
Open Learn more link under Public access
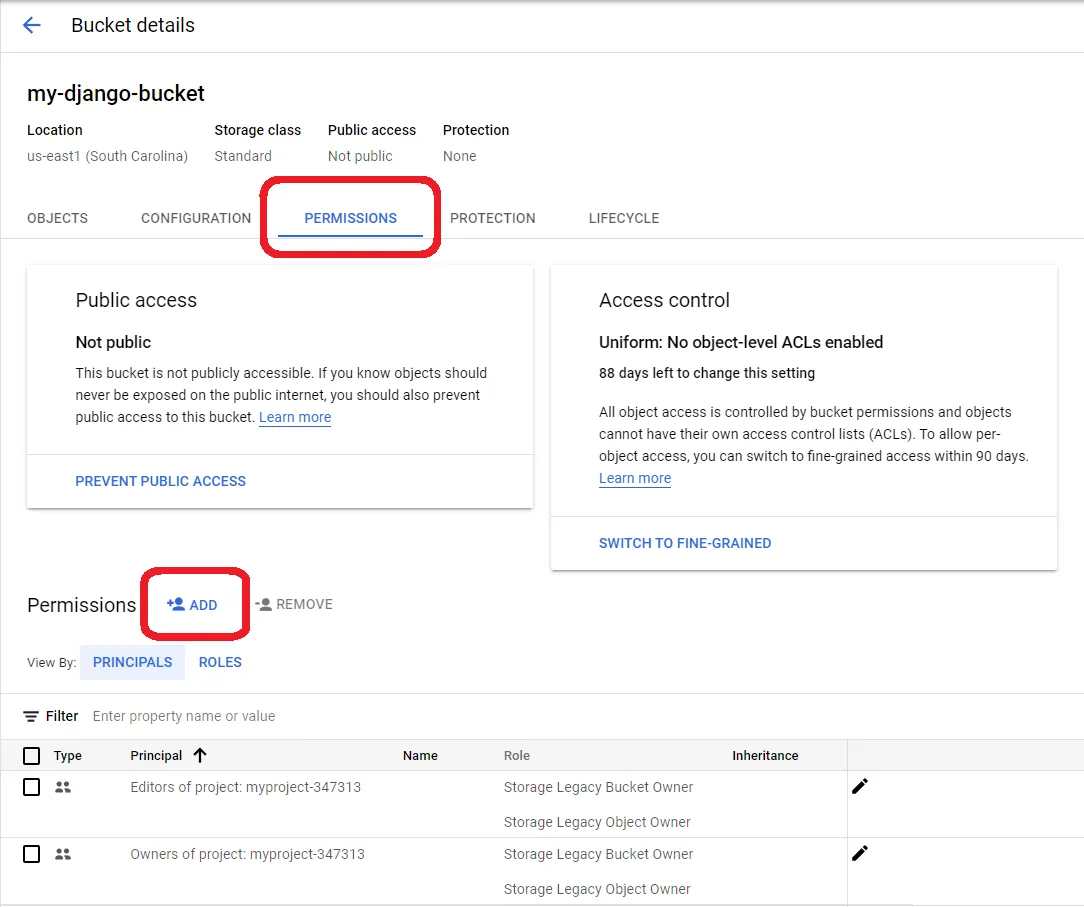(295, 417)
